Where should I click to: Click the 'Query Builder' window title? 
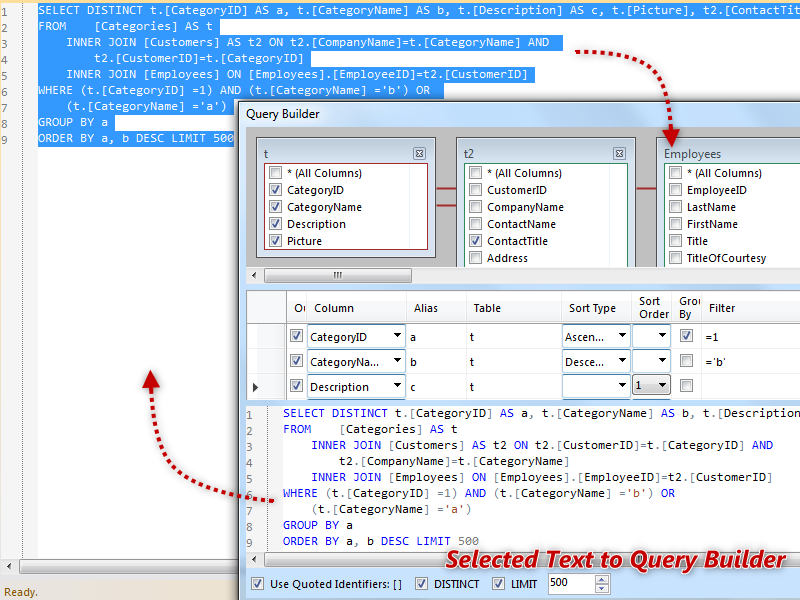(x=283, y=114)
